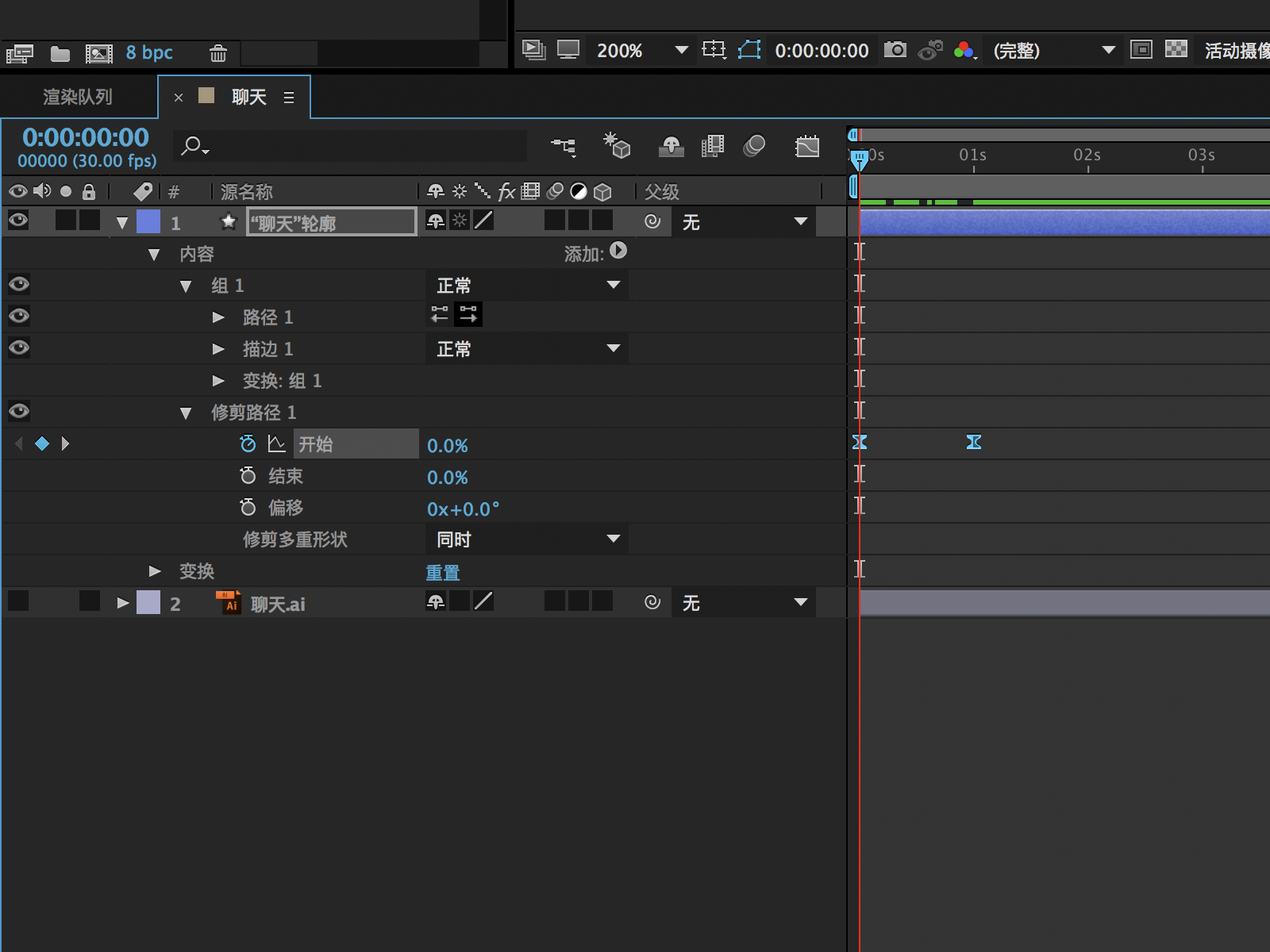Screen dimensions: 1270x952
Task: Delete selected project item with trash icon
Action: coord(218,53)
